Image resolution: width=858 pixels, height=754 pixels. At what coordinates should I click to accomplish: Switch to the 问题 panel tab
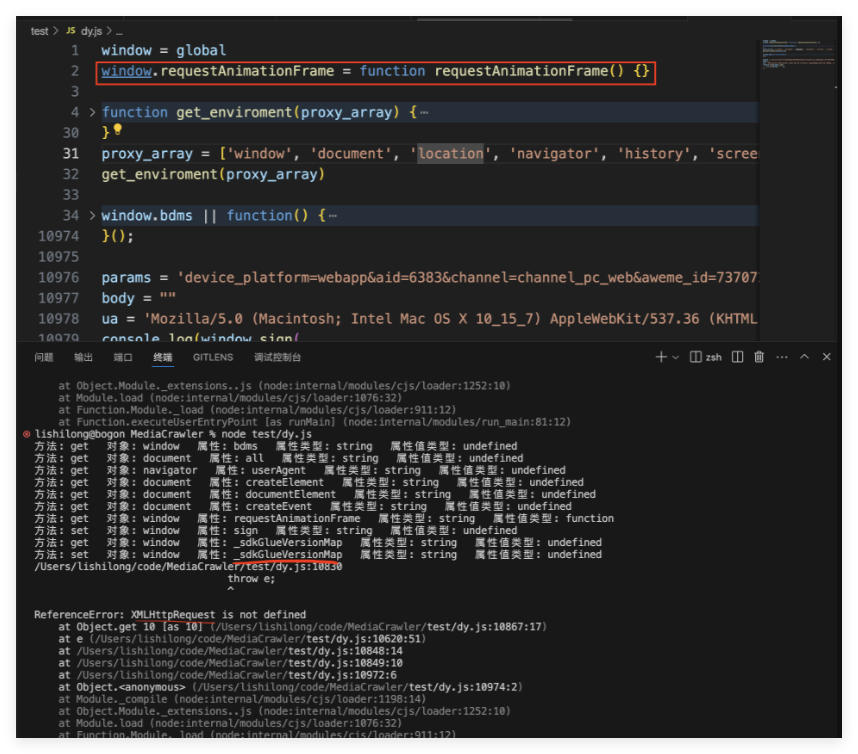pos(44,357)
